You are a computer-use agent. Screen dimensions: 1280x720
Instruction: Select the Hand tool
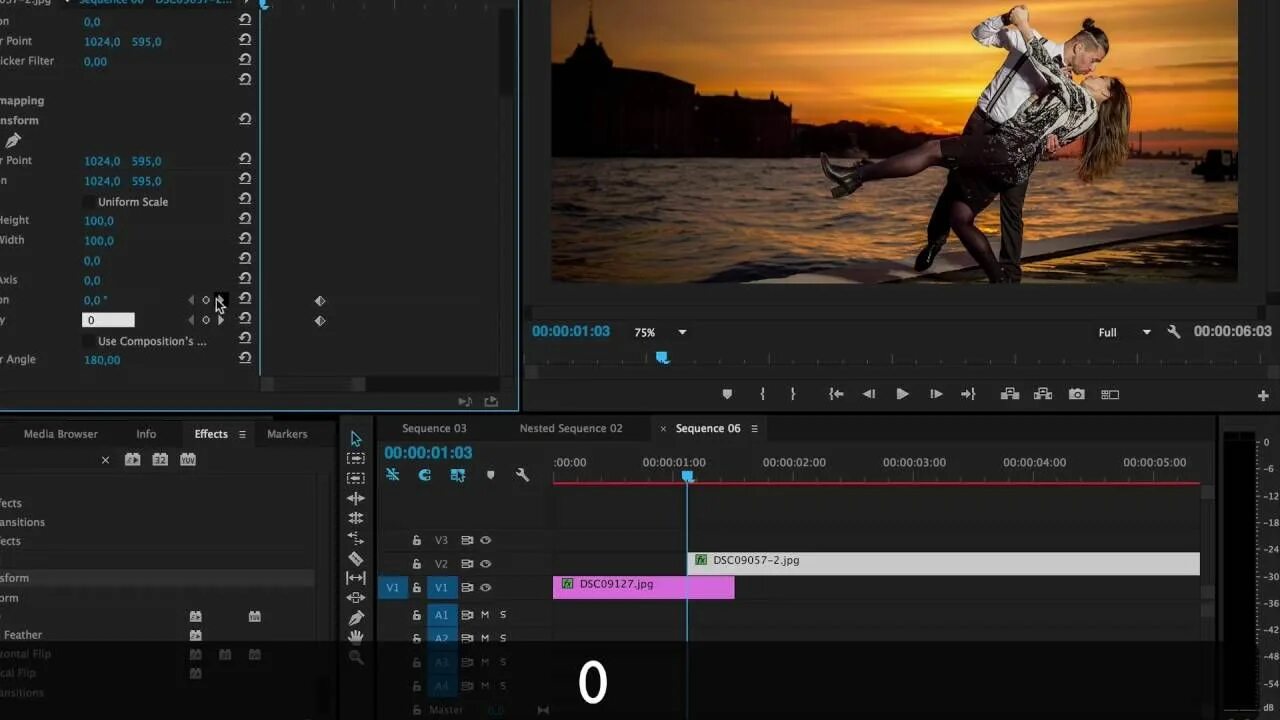coord(355,637)
